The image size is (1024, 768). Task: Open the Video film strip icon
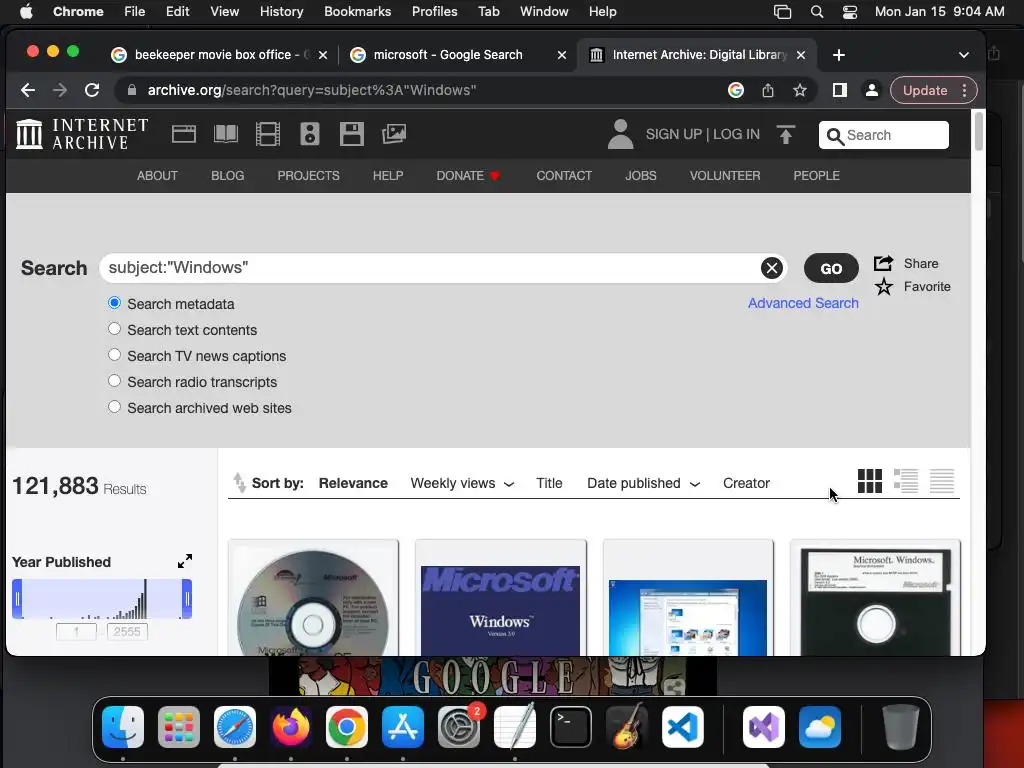268,134
